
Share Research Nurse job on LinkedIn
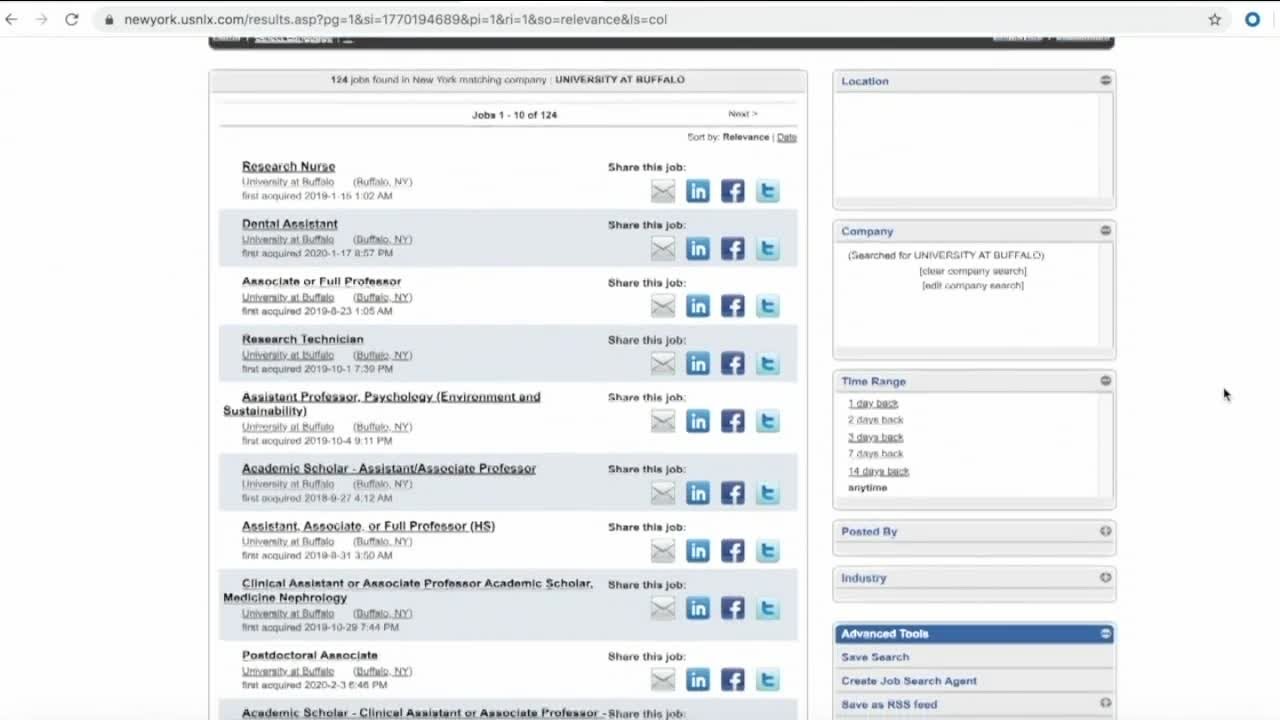(x=698, y=191)
